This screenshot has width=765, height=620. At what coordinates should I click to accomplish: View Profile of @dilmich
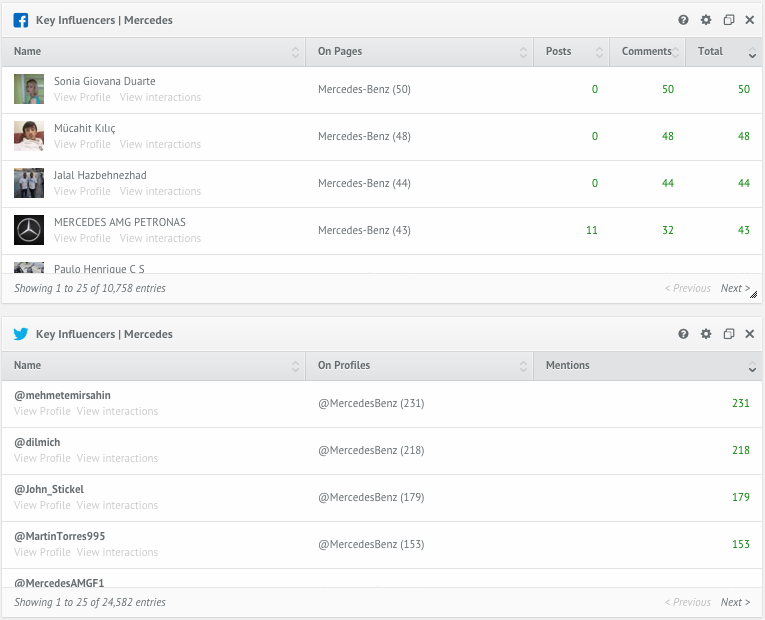click(x=42, y=458)
